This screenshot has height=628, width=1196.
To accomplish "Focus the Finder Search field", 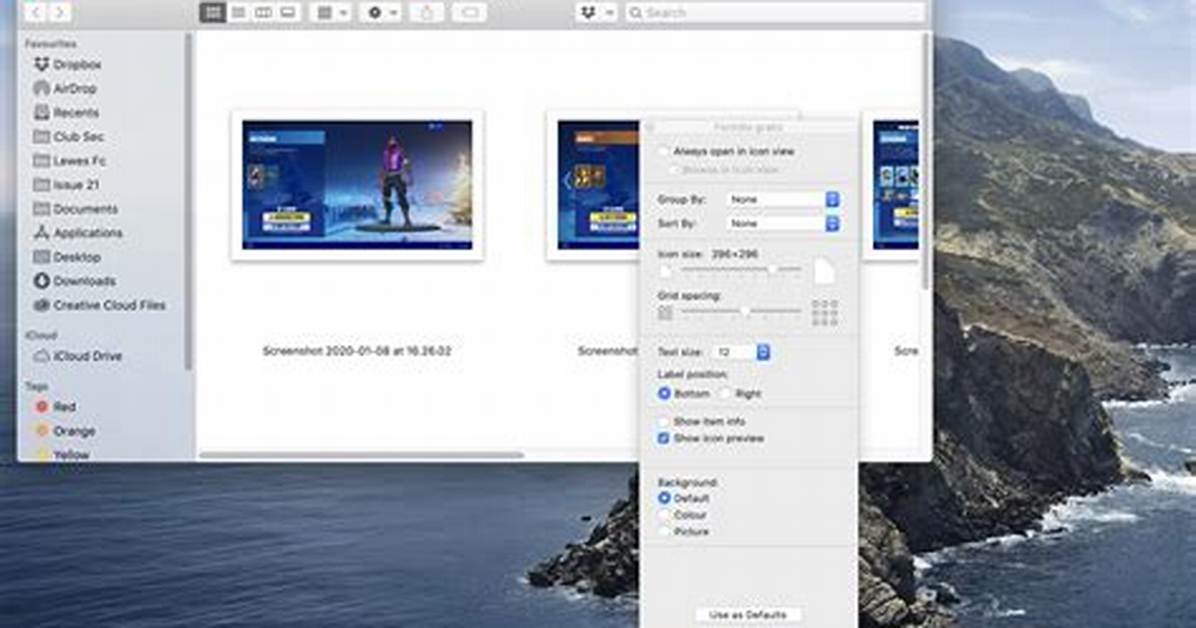I will pos(775,12).
